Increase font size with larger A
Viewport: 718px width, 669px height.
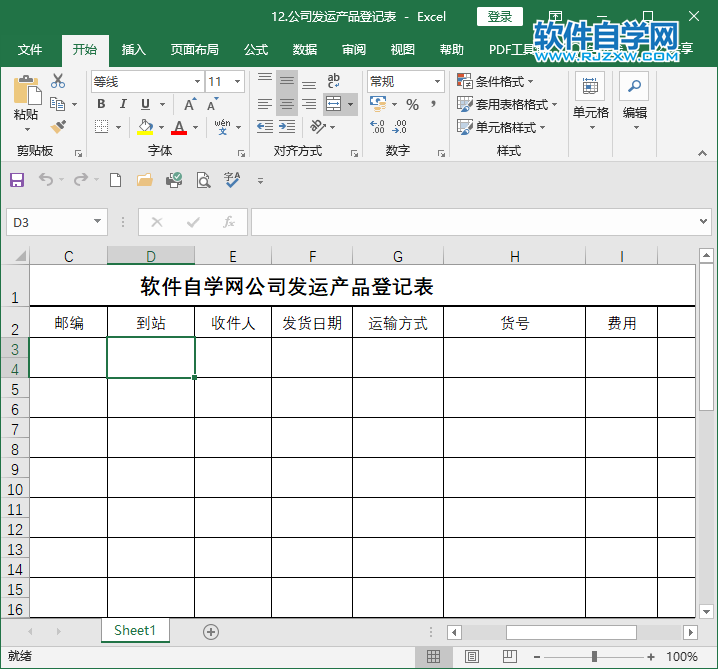(190, 105)
